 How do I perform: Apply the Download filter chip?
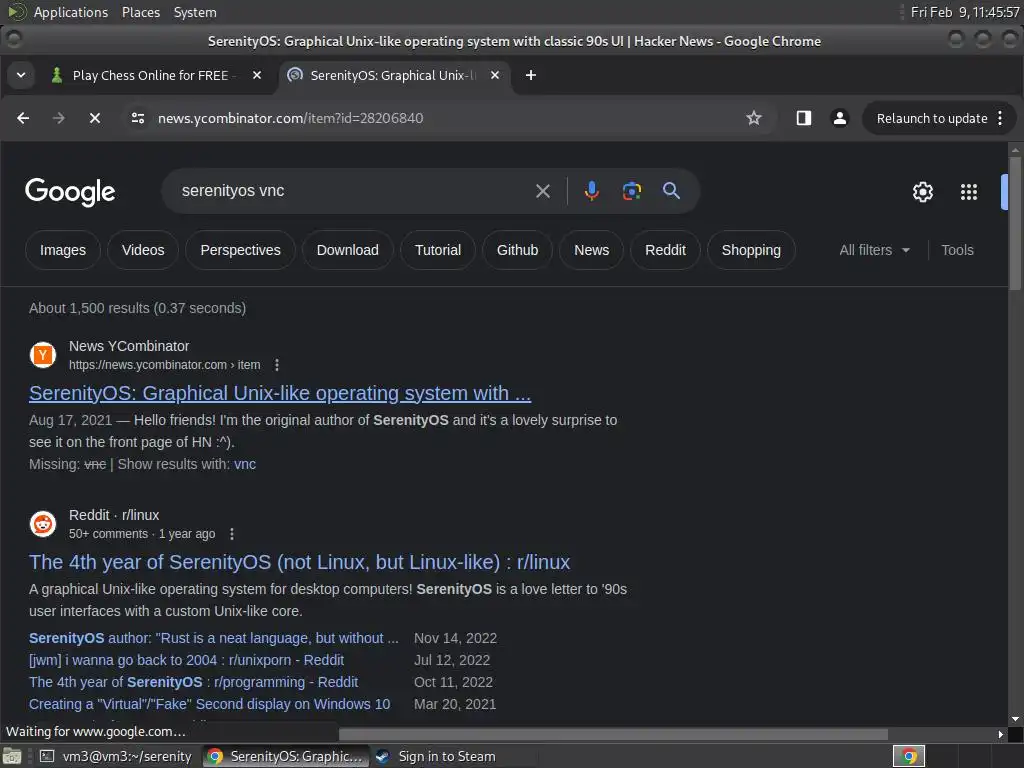(x=347, y=250)
